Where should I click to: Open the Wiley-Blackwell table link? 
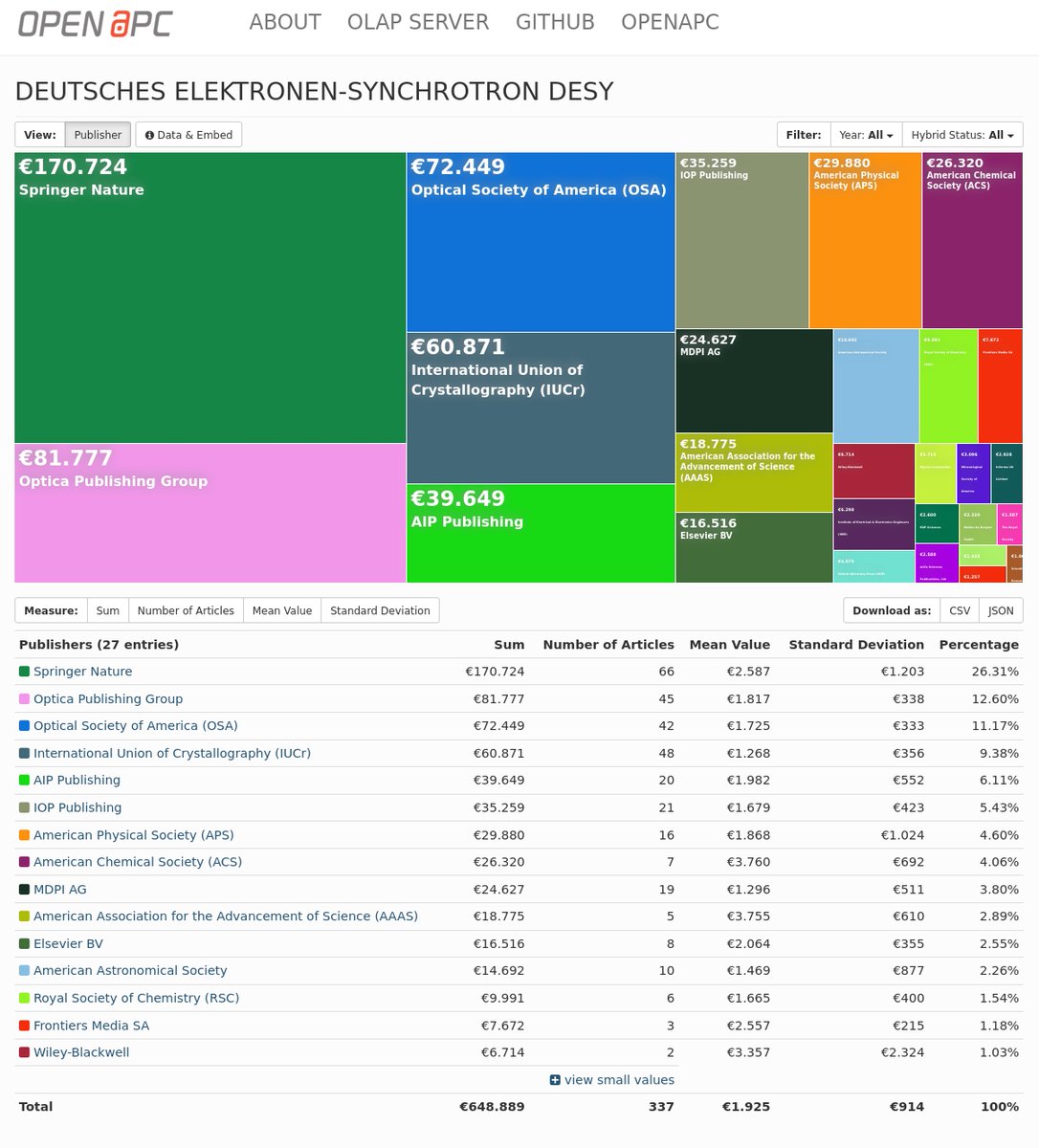[x=81, y=1052]
